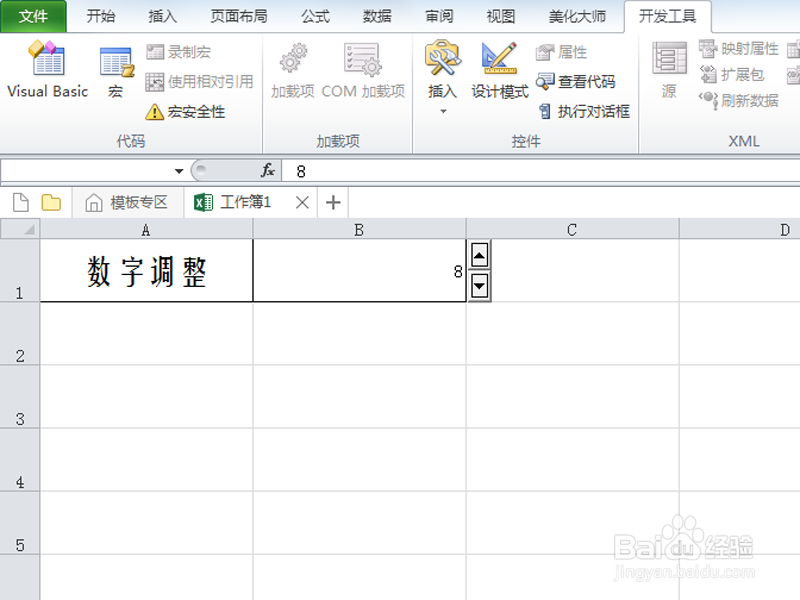Image resolution: width=800 pixels, height=600 pixels.
Task: Select column A header
Action: [146, 230]
